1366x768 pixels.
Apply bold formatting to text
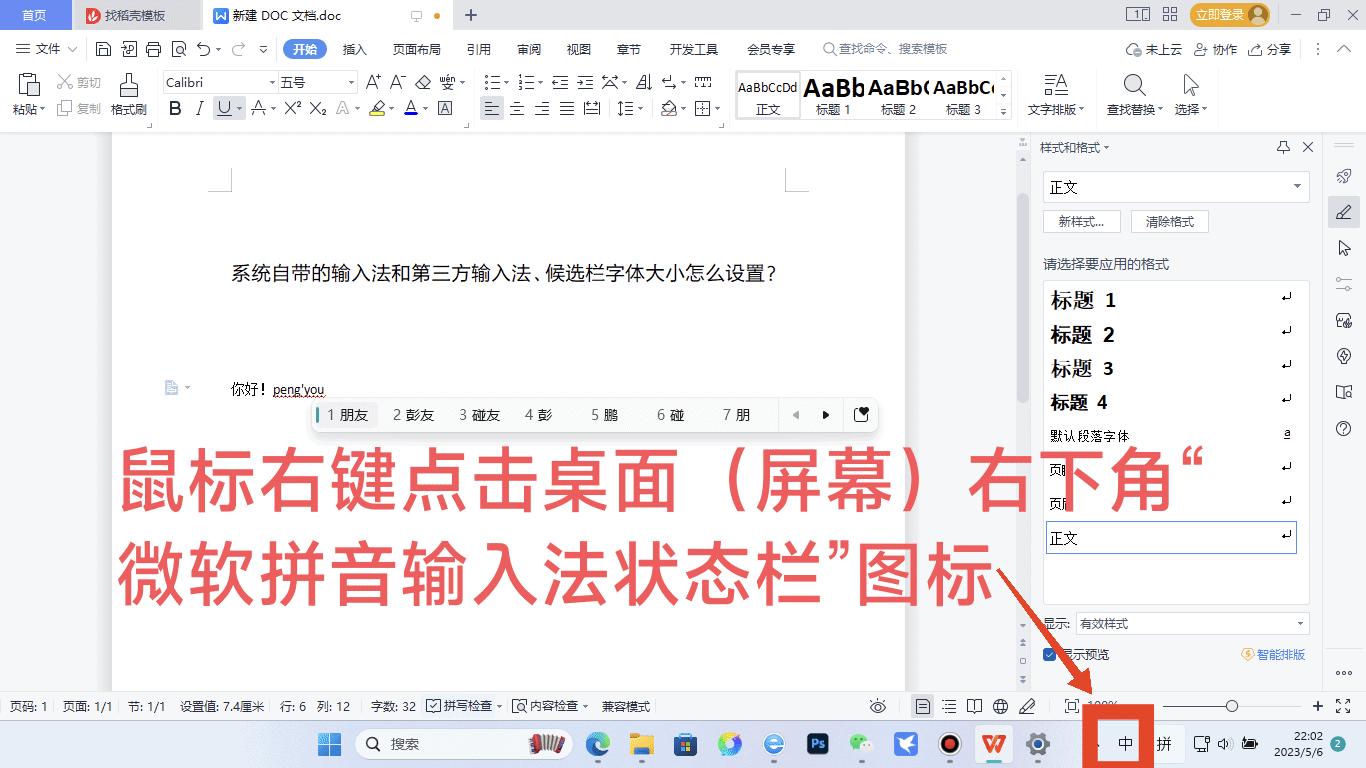tap(176, 108)
